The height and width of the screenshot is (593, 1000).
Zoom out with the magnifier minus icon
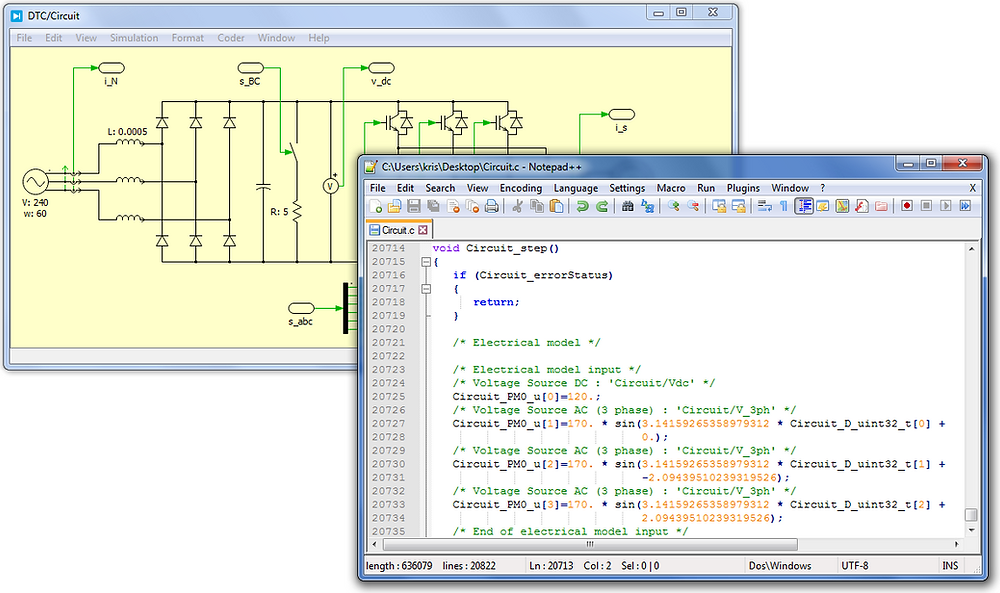click(693, 206)
